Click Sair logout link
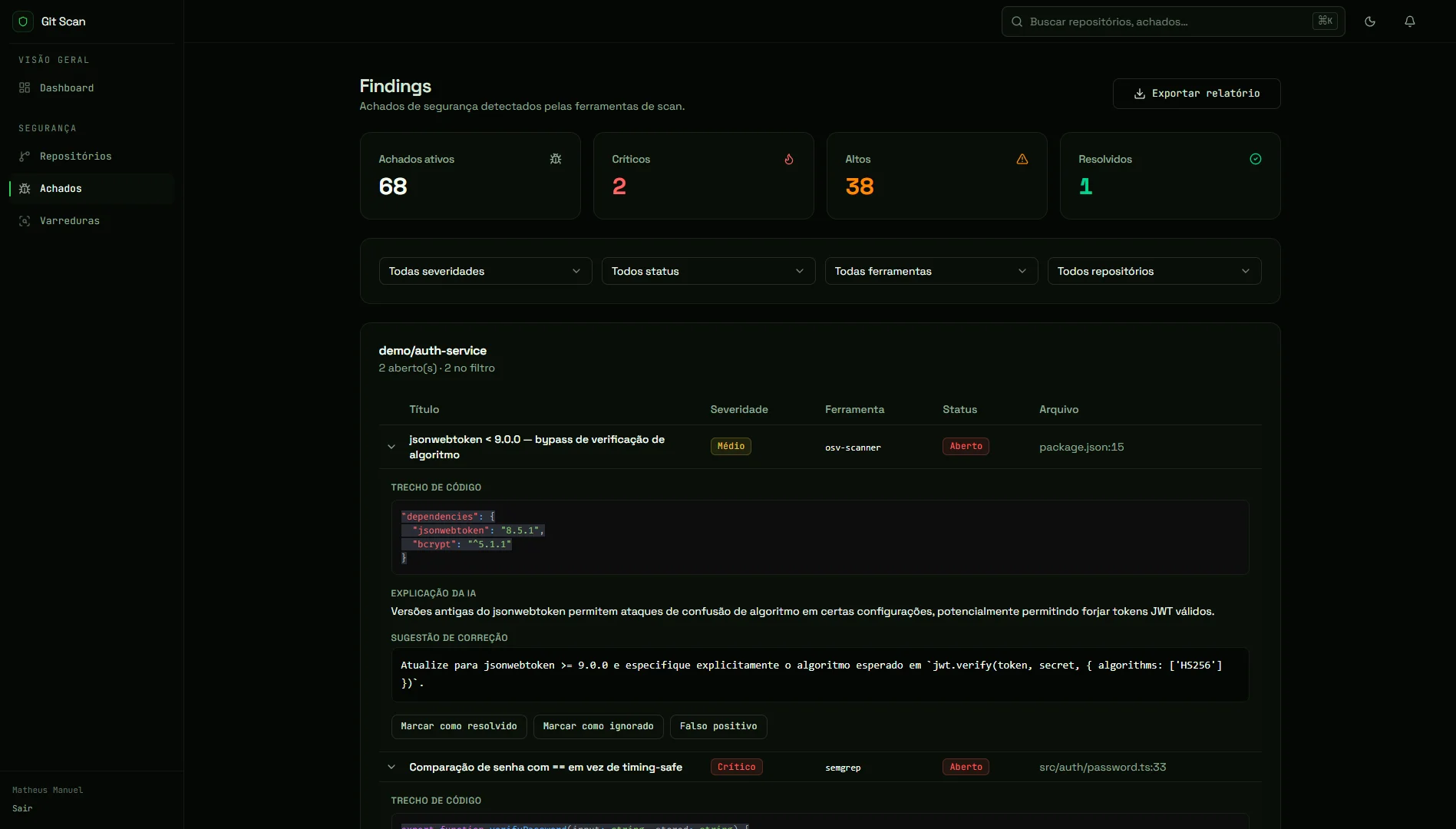1456x829 pixels. click(x=22, y=808)
